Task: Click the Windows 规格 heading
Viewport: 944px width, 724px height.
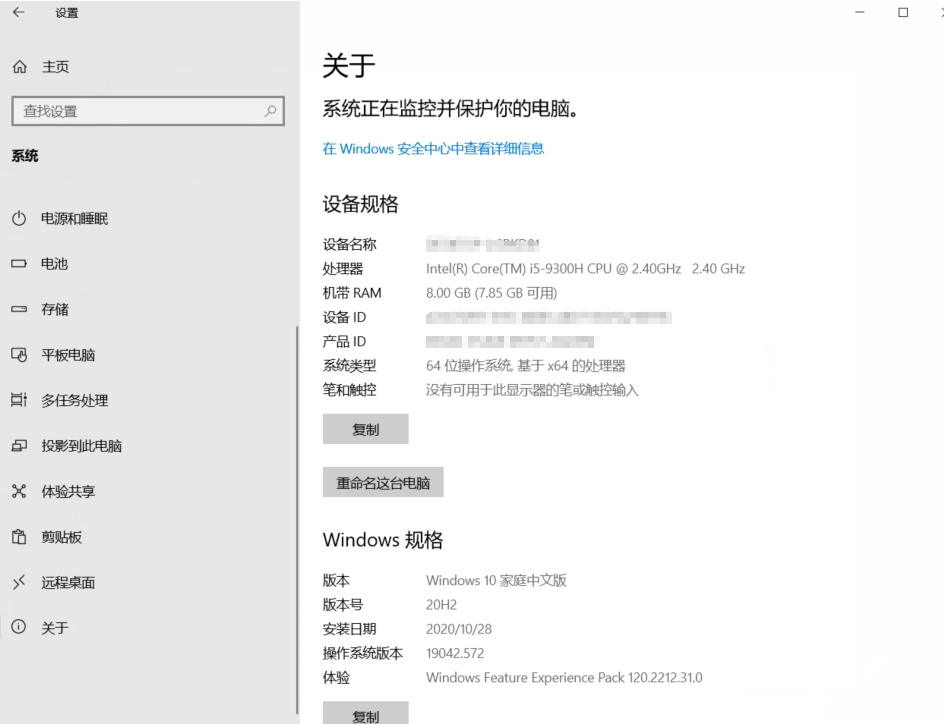Action: [x=383, y=540]
